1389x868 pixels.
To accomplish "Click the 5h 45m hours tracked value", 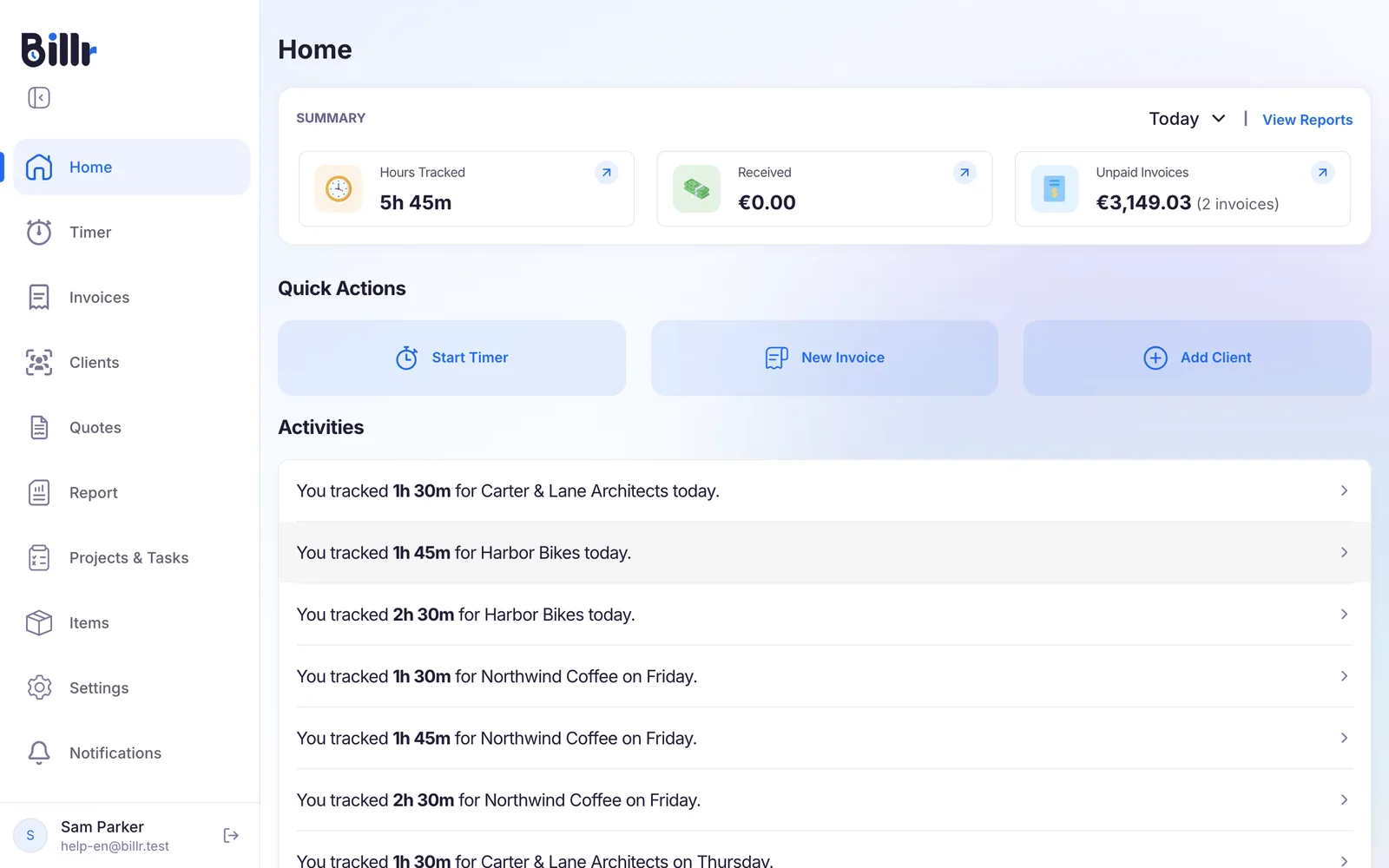I will pyautogui.click(x=416, y=202).
